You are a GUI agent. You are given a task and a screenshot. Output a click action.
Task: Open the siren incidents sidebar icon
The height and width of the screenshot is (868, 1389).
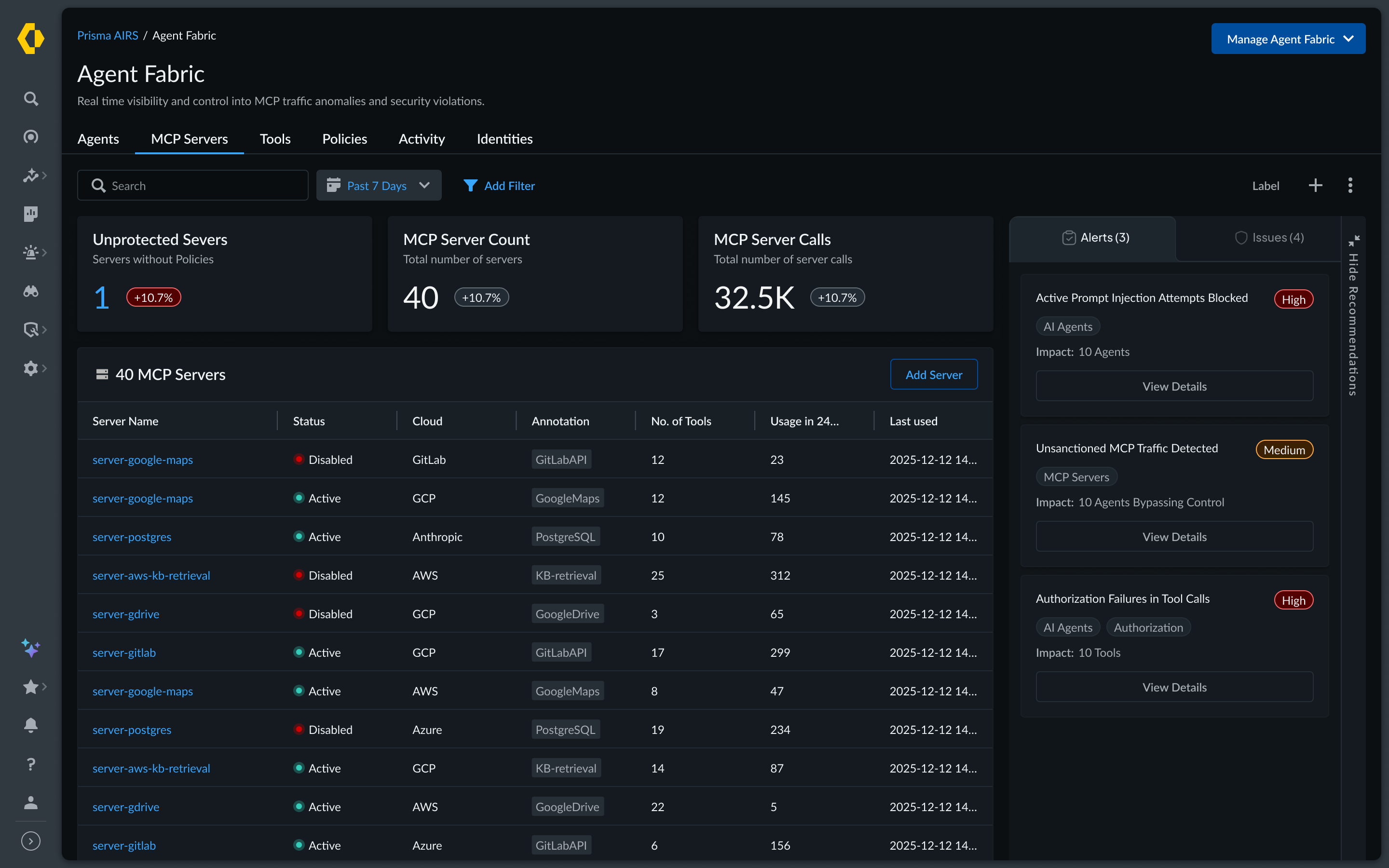click(x=31, y=252)
